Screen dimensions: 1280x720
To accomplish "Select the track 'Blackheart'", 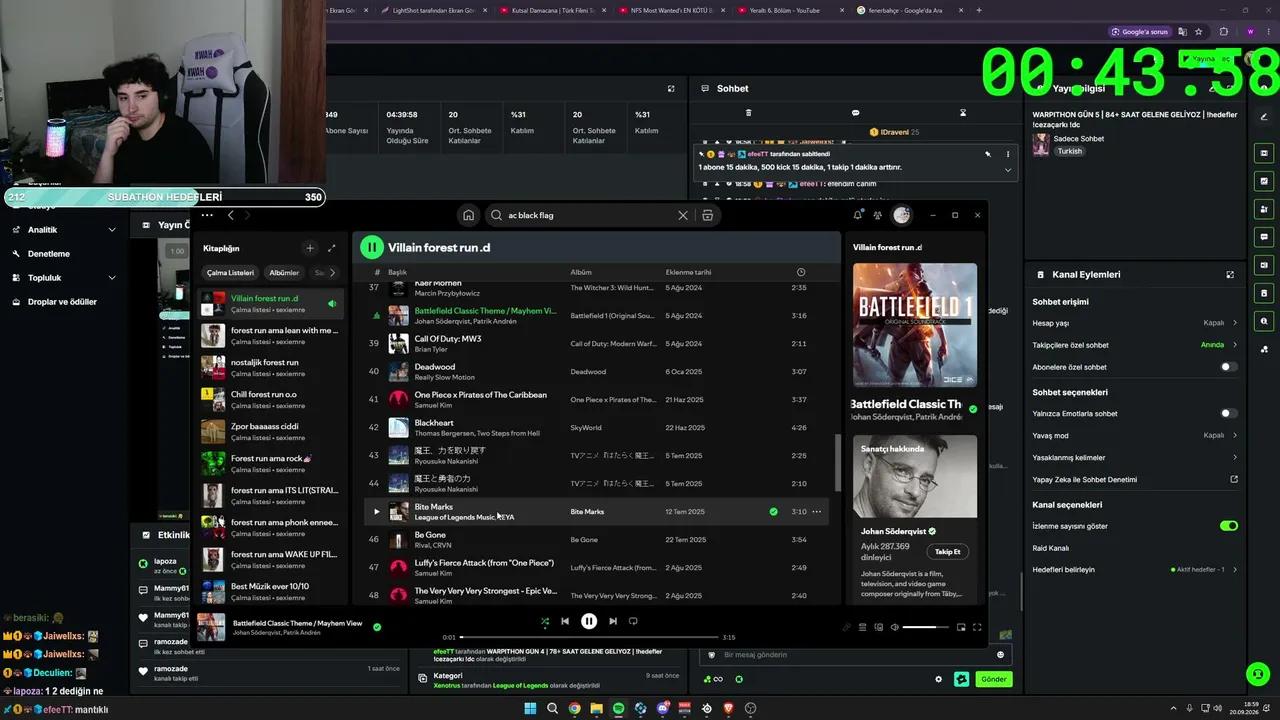I will 434,423.
